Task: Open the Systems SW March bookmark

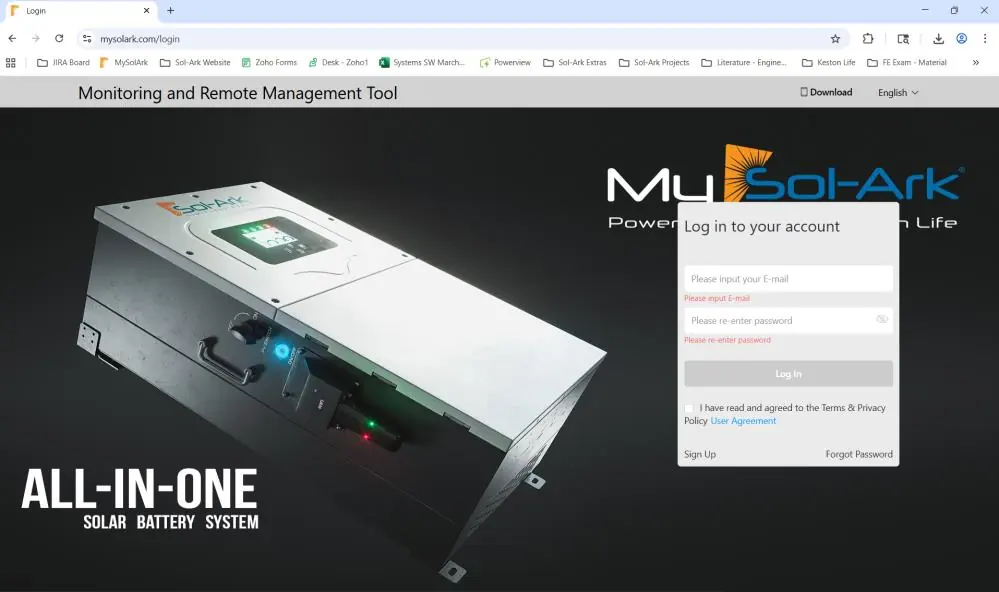Action: pyautogui.click(x=422, y=62)
